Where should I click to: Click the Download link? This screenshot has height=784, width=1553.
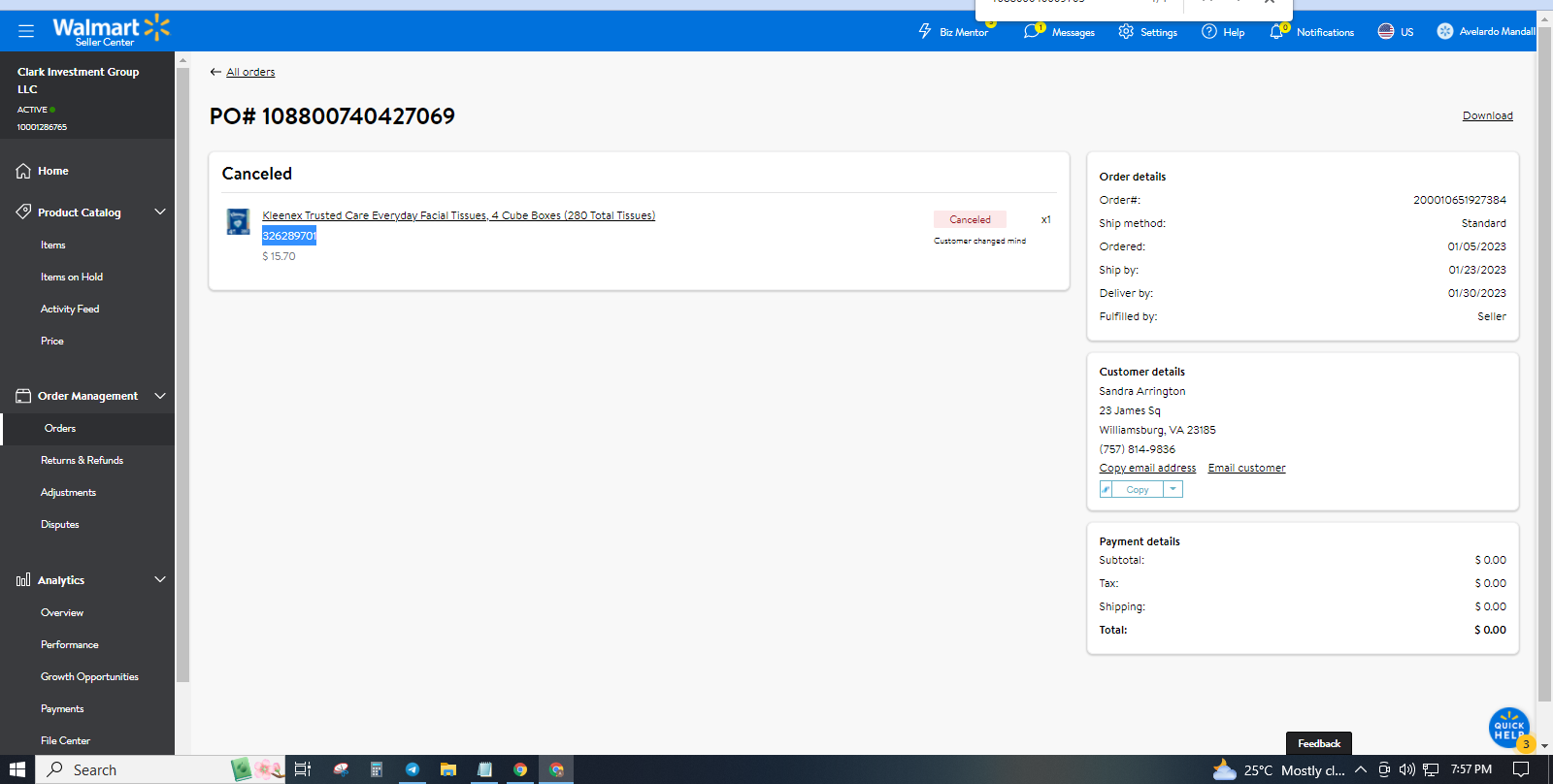(x=1488, y=115)
